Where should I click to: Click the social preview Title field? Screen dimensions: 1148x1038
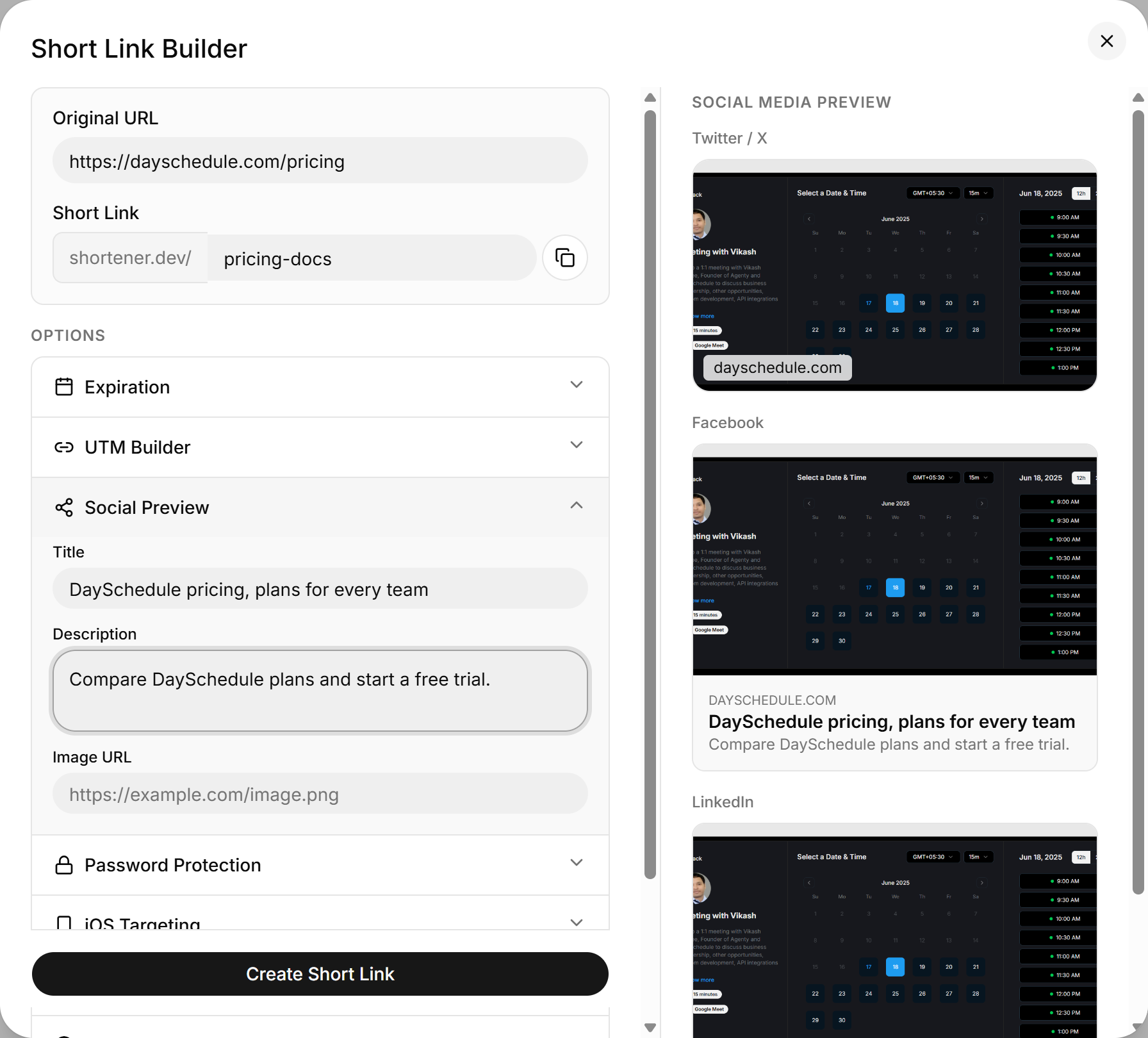tap(320, 588)
